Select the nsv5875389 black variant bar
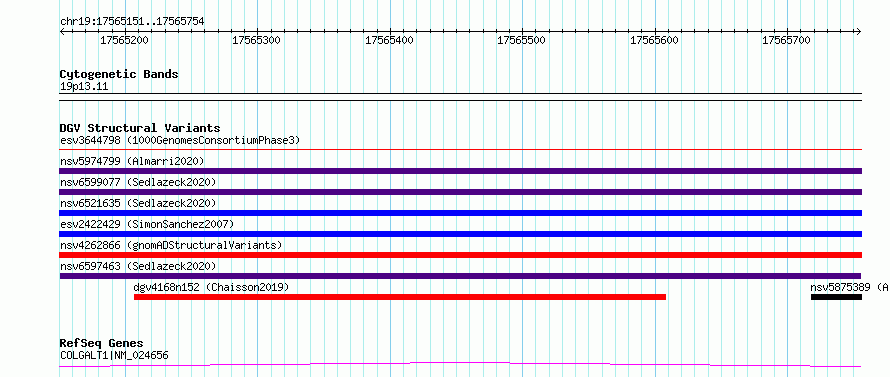The image size is (890, 377). 836,297
